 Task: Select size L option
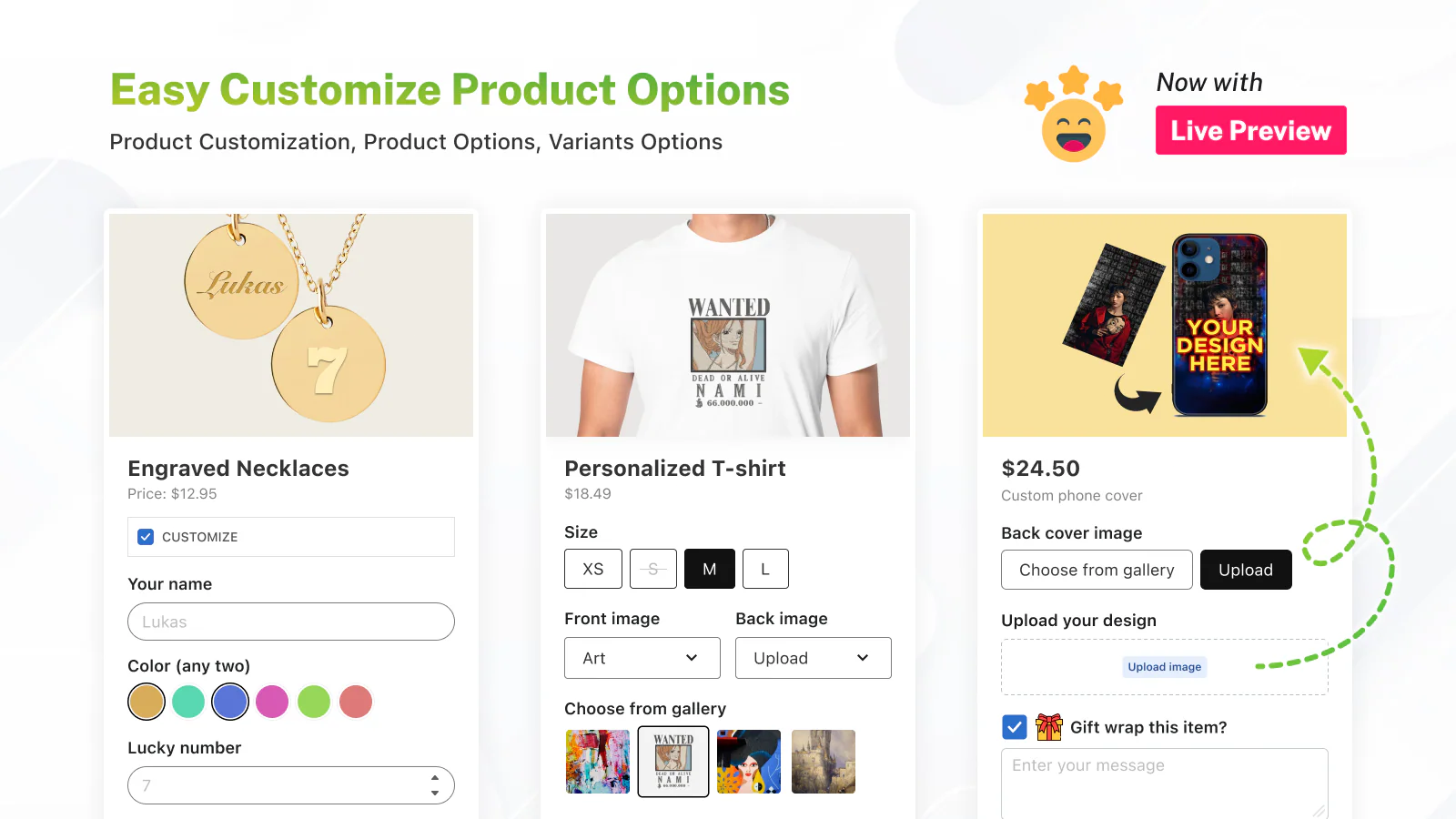765,569
